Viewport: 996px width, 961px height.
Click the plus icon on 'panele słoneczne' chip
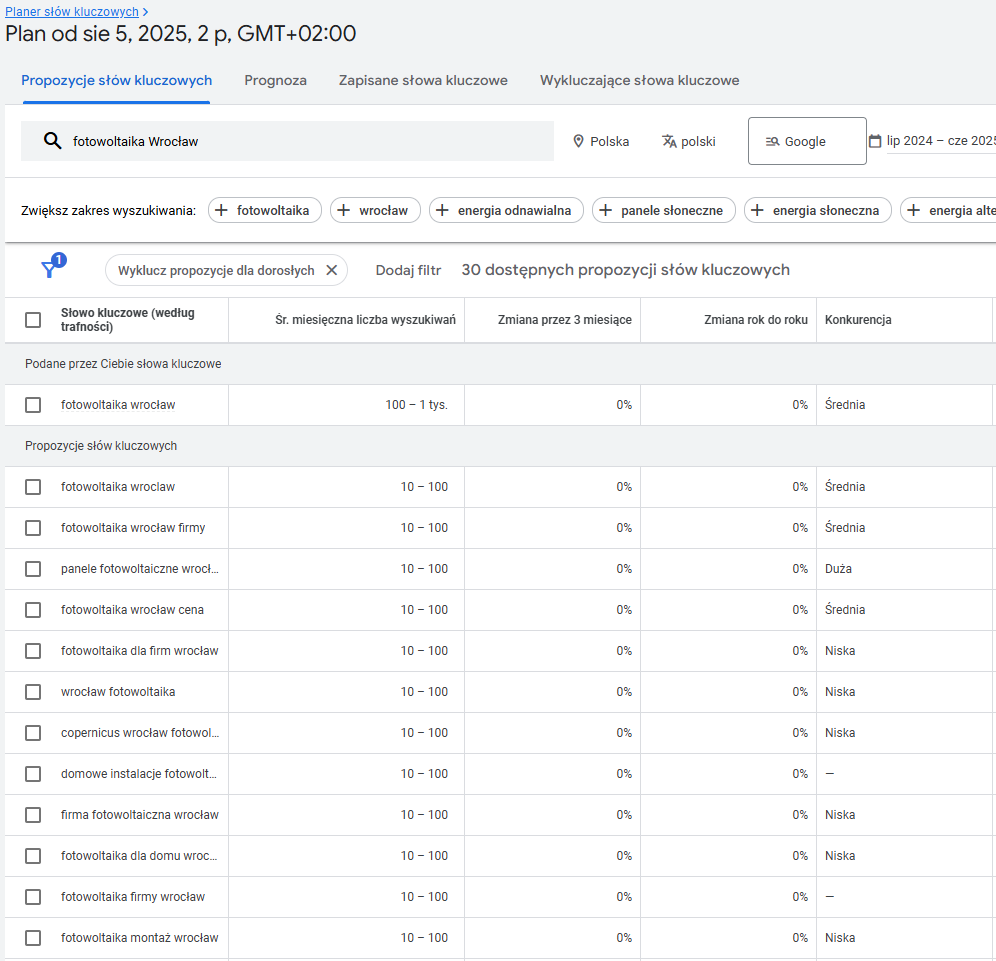(x=605, y=210)
